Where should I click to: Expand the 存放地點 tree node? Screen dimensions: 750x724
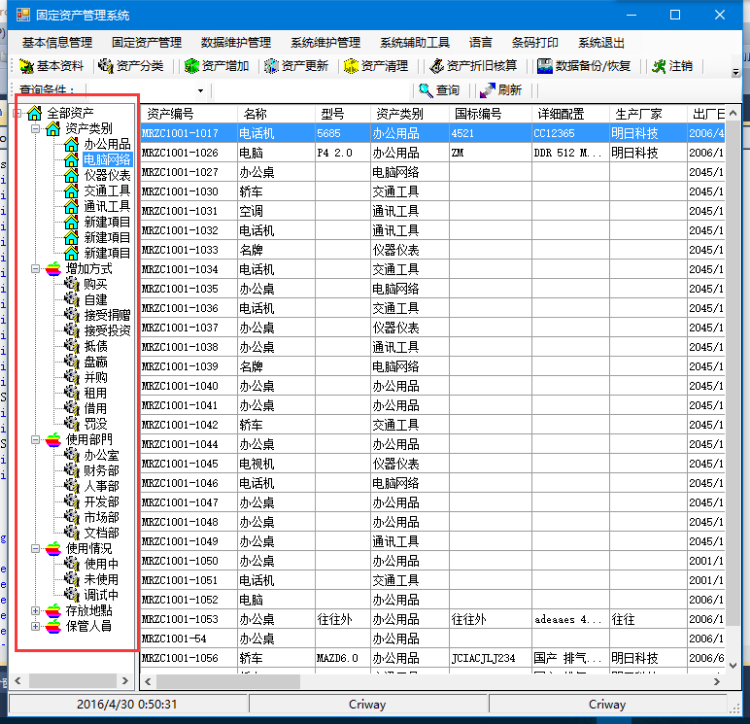tap(37, 611)
